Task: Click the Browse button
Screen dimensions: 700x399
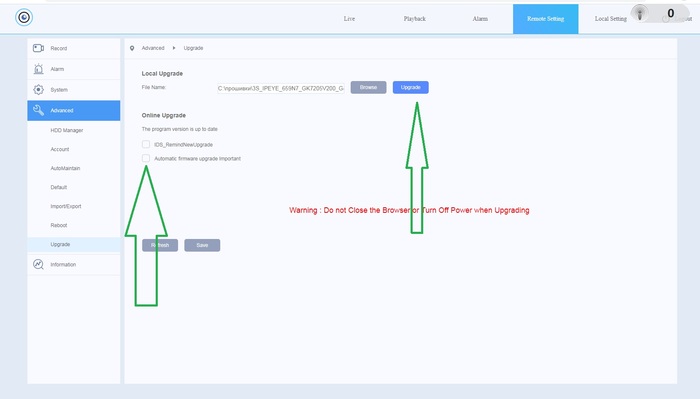Action: tap(368, 87)
